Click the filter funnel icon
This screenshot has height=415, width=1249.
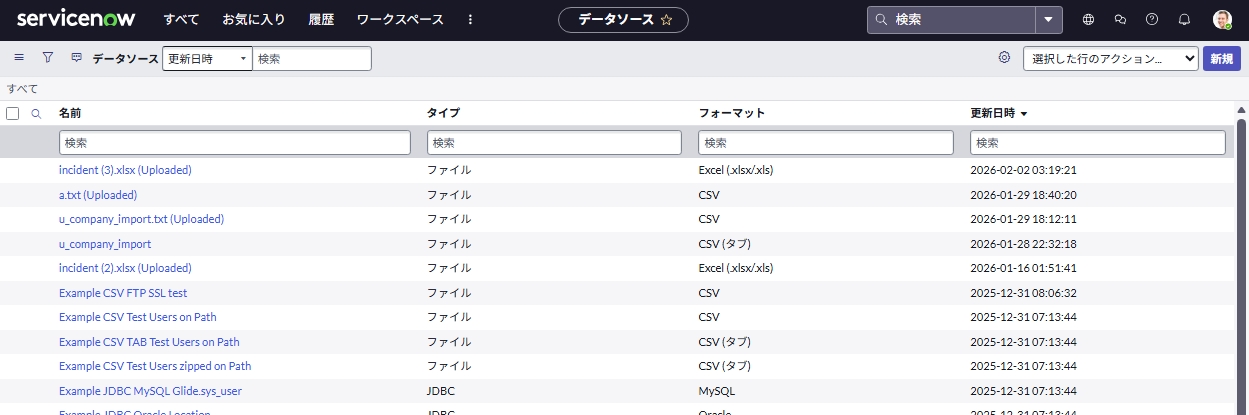47,58
